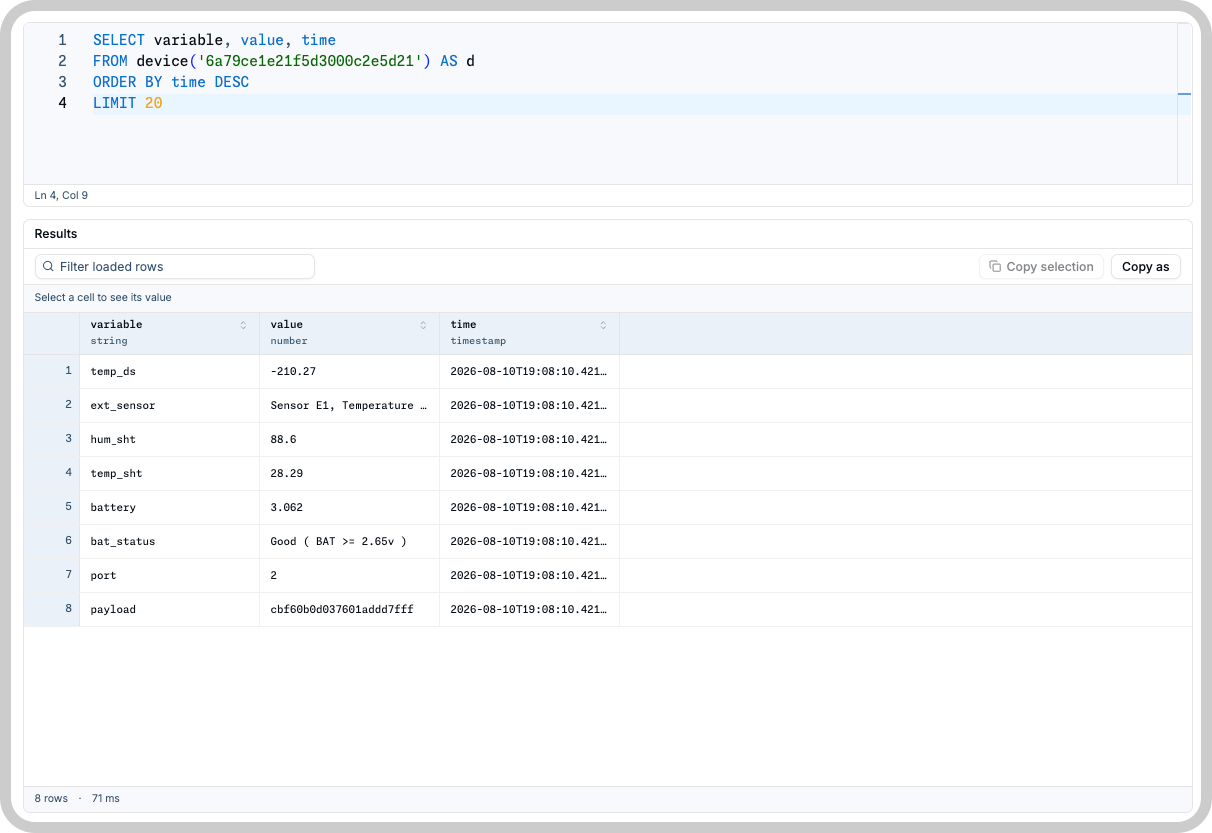The image size is (1212, 833).
Task: Click the LIMIT 20 line in editor
Action: pos(128,104)
